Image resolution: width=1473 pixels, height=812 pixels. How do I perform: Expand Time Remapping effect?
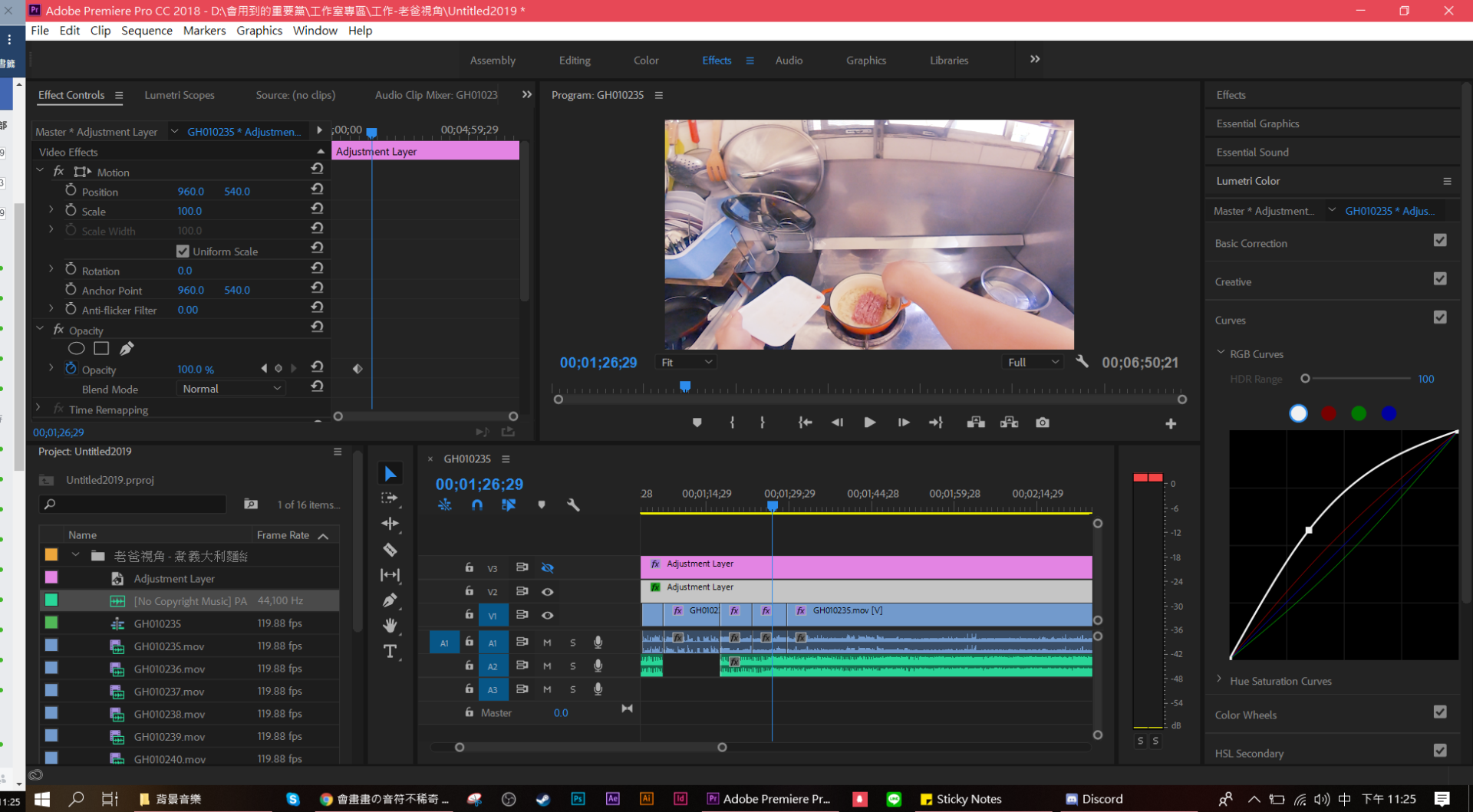38,408
